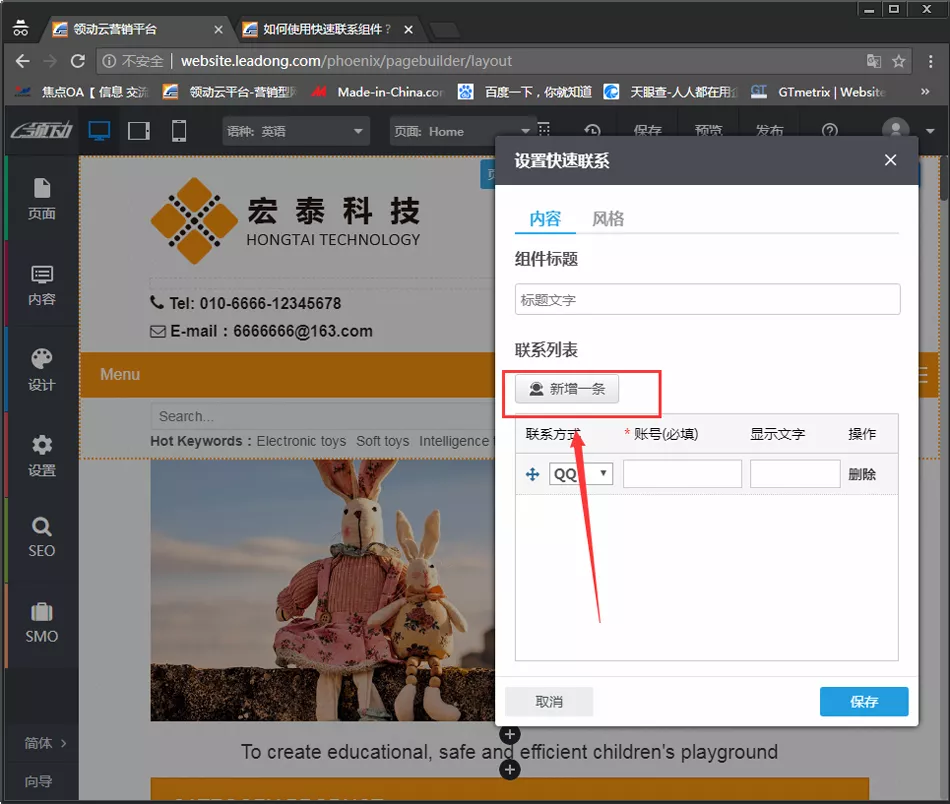Click 删除 to delete the QQ row
The width and height of the screenshot is (950, 804).
pyautogui.click(x=861, y=474)
